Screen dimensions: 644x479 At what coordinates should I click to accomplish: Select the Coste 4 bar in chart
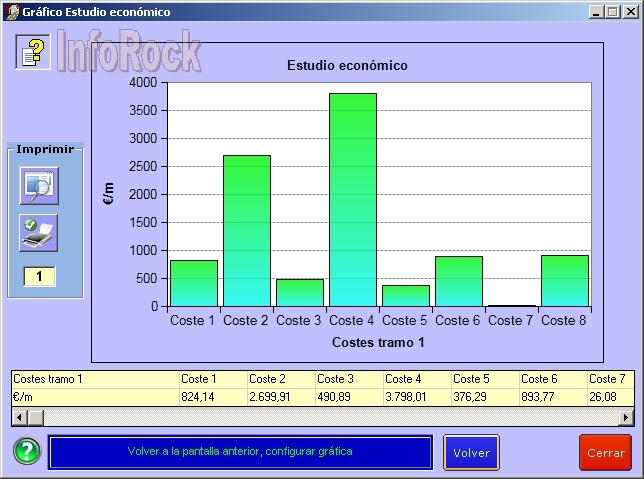(x=352, y=199)
